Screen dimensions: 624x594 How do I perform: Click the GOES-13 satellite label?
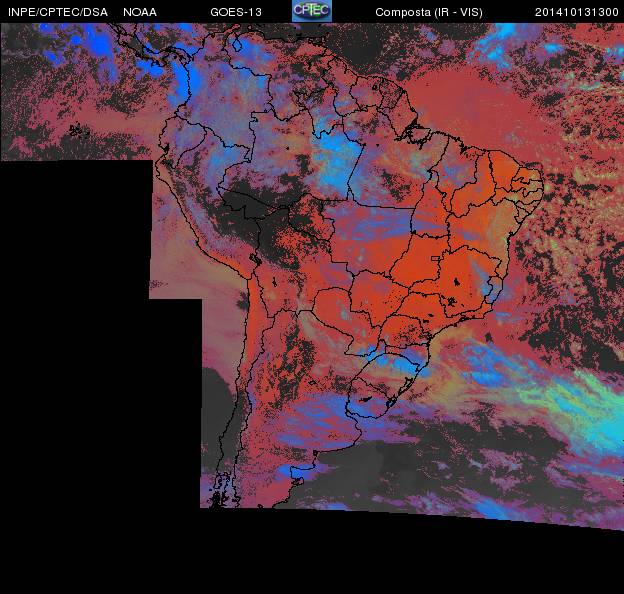click(x=236, y=12)
